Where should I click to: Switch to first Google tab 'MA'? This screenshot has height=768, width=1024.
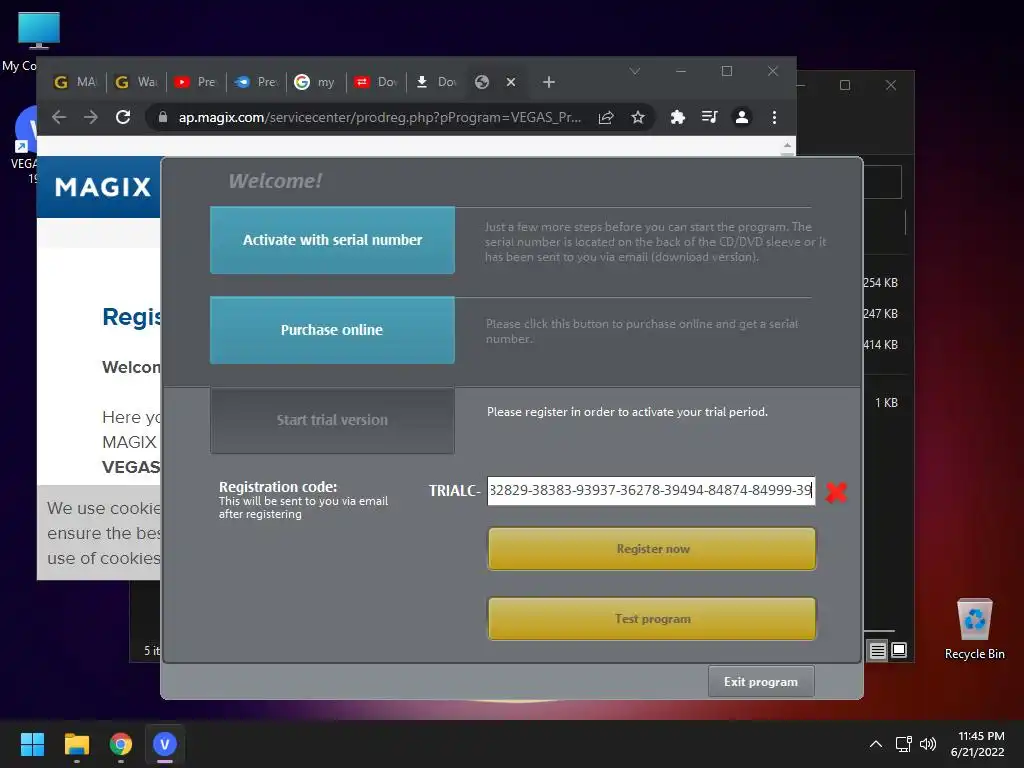(x=76, y=82)
